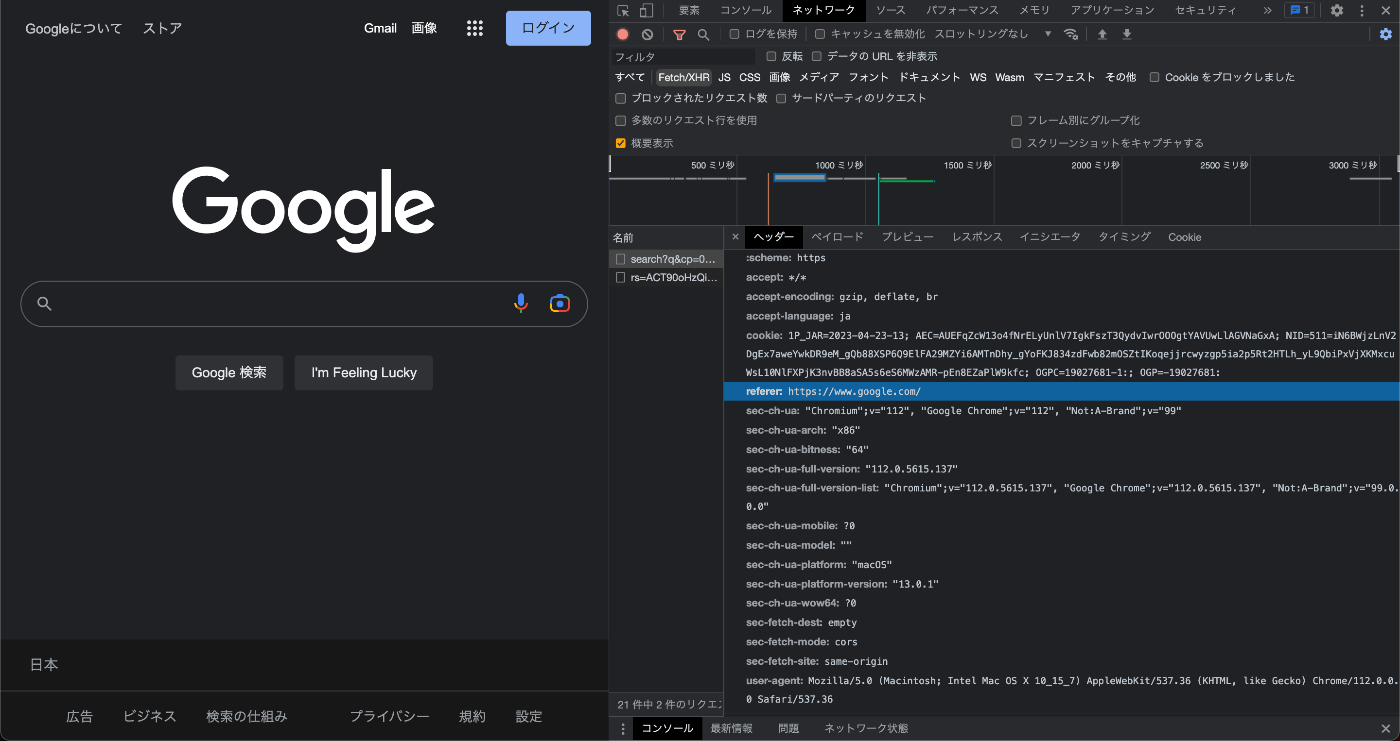Close the DevTools panel

tap(1385, 10)
